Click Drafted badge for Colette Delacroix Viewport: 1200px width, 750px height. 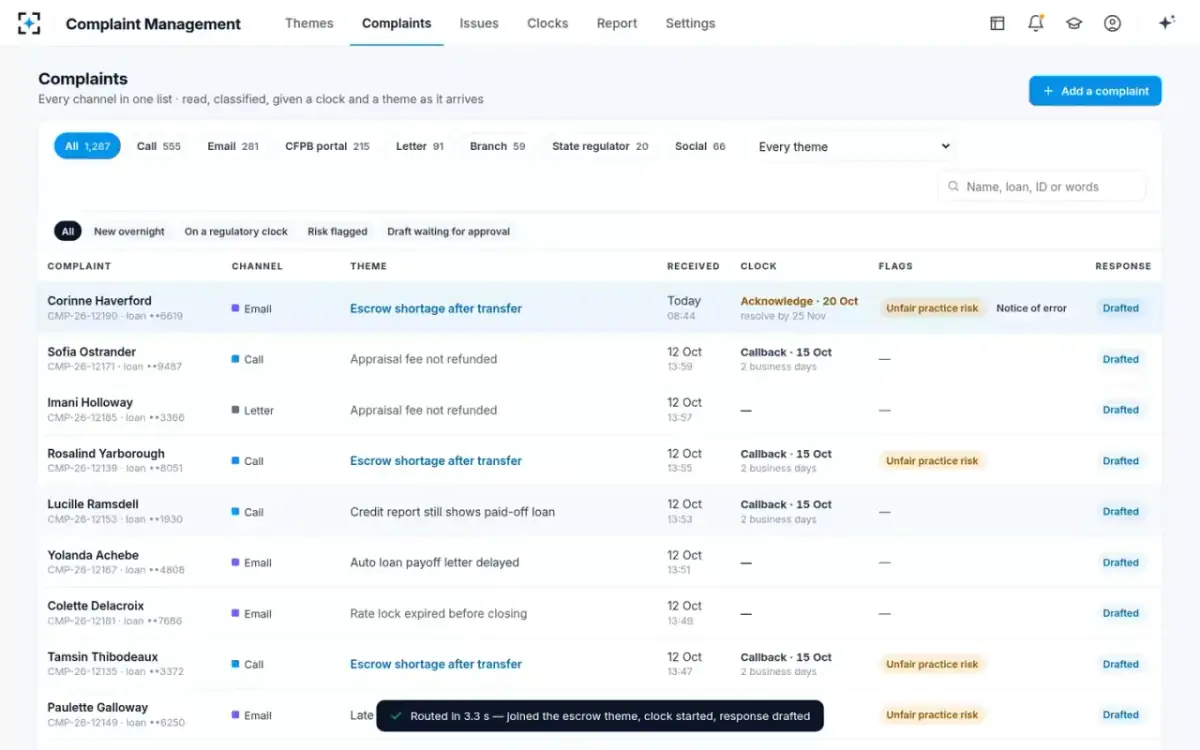pyautogui.click(x=1121, y=613)
